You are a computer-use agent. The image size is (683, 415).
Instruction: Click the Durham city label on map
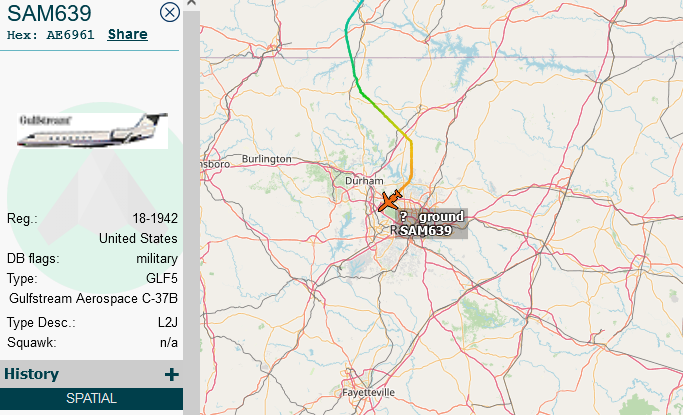coord(364,181)
